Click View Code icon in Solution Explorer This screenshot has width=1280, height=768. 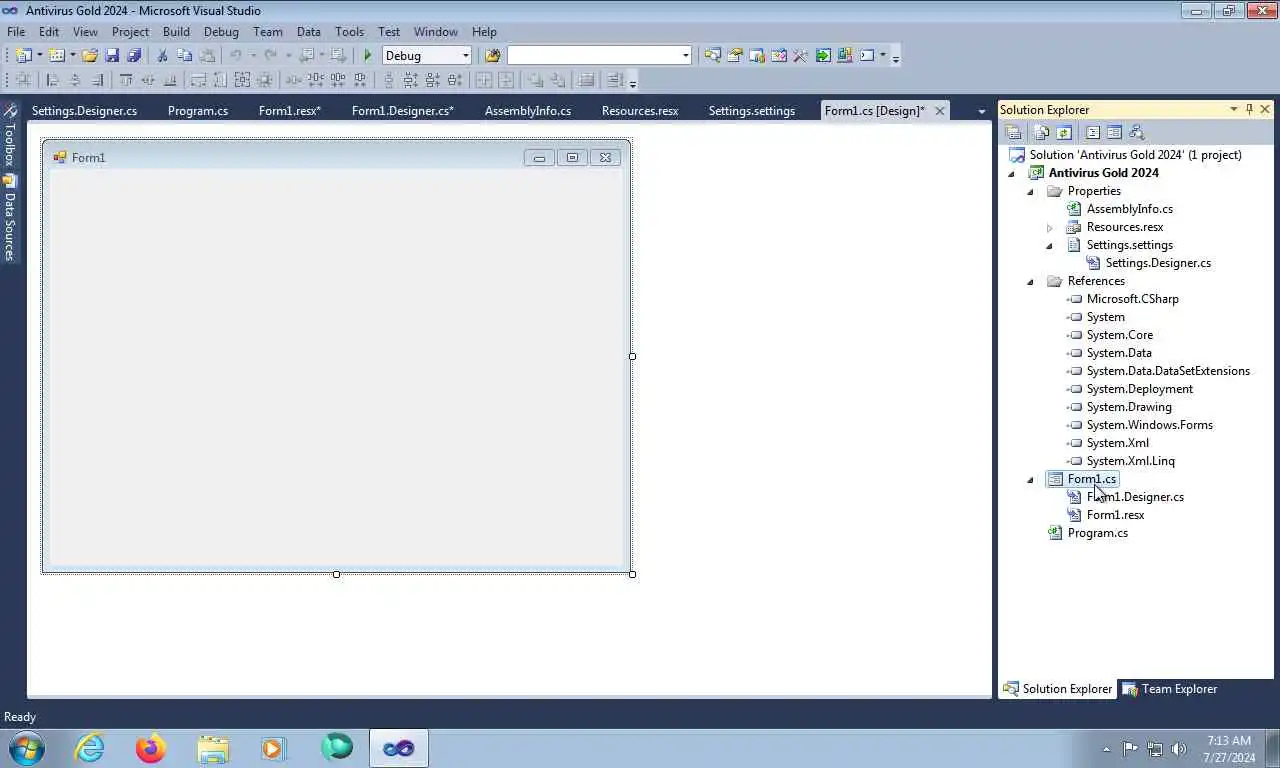[x=1092, y=133]
